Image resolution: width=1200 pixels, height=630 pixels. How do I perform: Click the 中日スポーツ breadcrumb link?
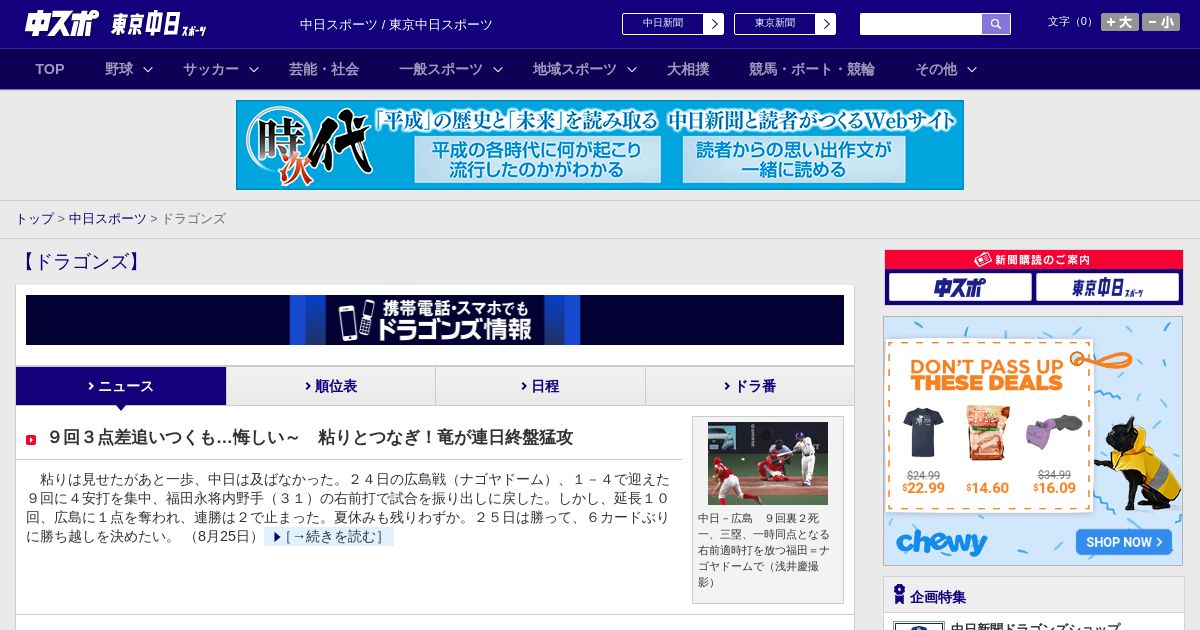pos(107,218)
